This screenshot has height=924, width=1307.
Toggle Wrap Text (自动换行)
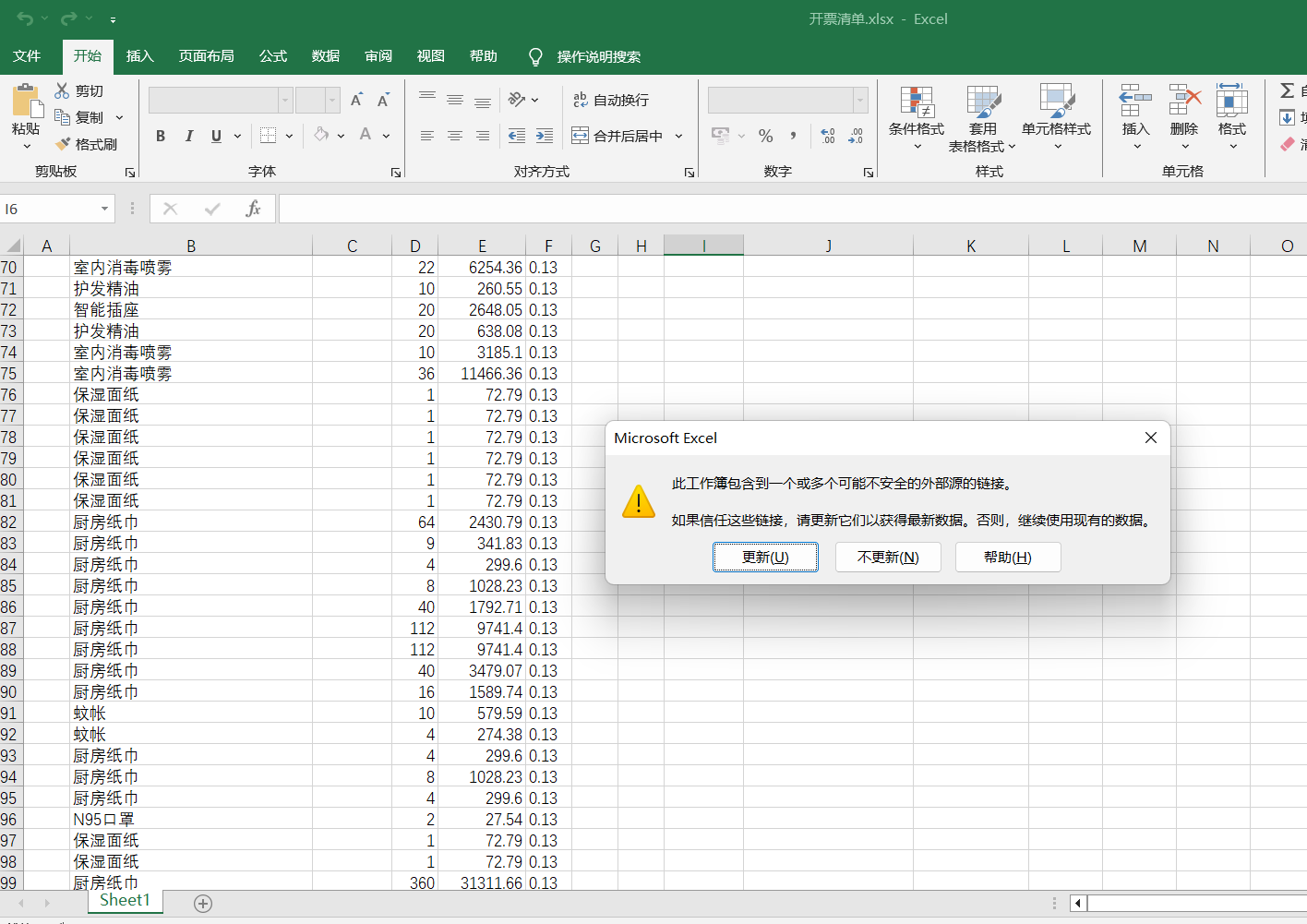[x=611, y=100]
